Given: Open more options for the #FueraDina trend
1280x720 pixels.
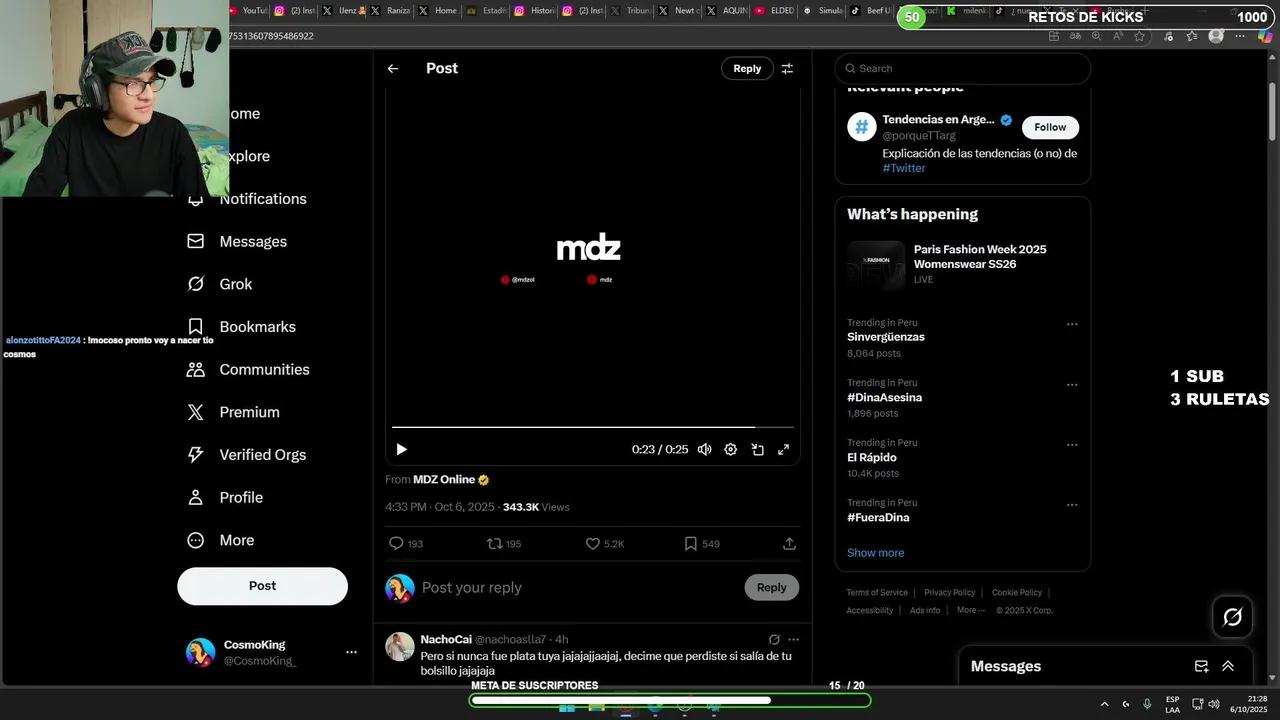Looking at the screenshot, I should pos(1072,505).
